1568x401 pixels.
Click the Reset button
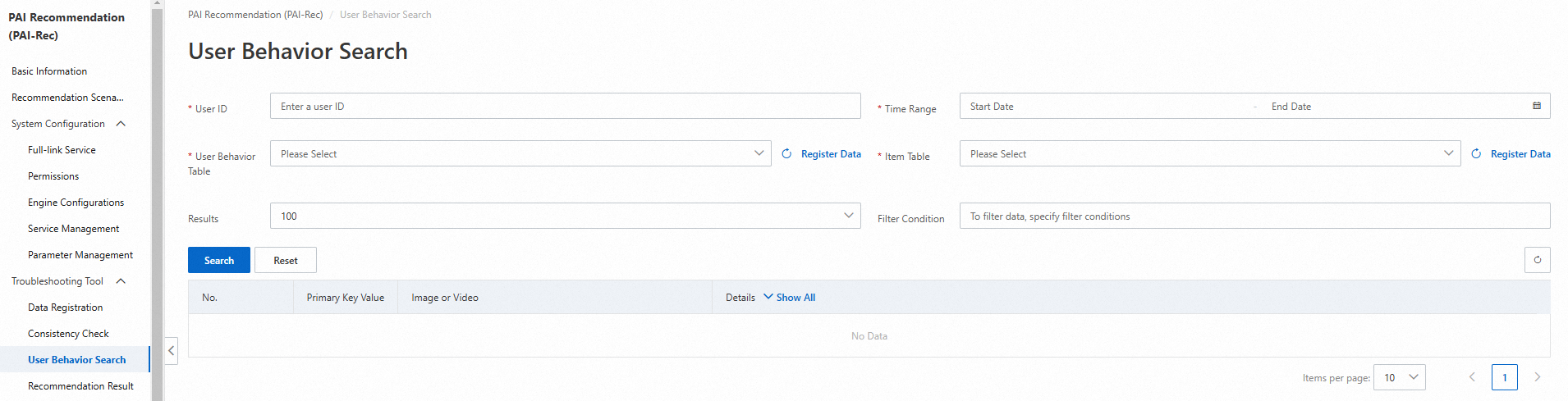click(x=286, y=260)
